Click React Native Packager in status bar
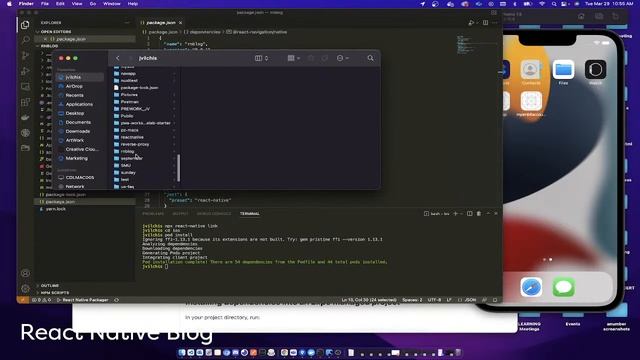This screenshot has height=360, width=640. click(82, 300)
